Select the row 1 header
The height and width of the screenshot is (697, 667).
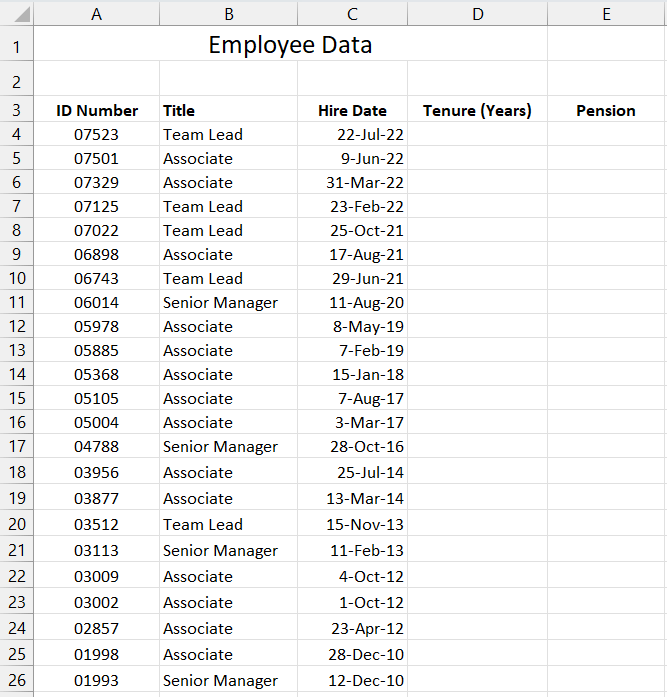[x=17, y=45]
